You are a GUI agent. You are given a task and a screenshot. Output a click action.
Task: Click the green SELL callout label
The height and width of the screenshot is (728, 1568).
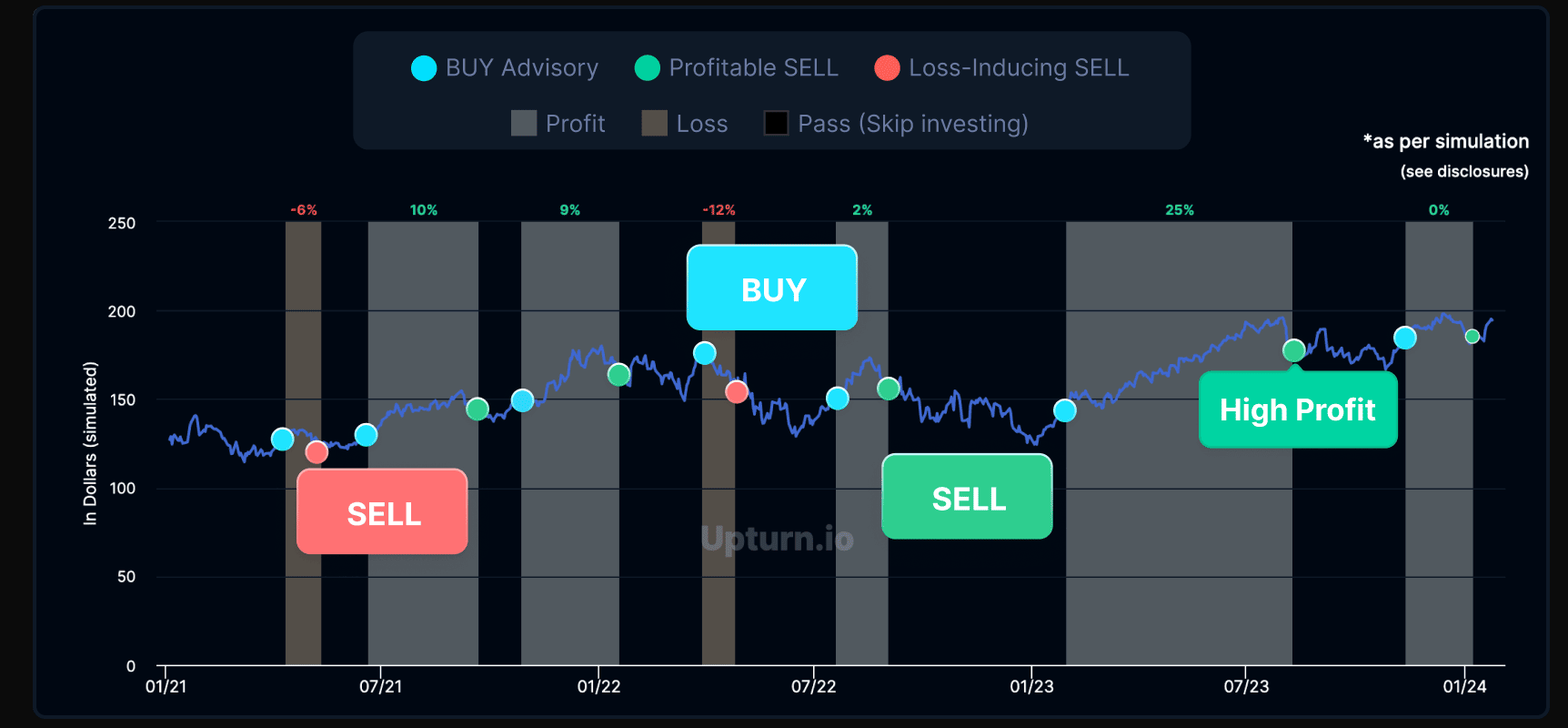pos(968,498)
